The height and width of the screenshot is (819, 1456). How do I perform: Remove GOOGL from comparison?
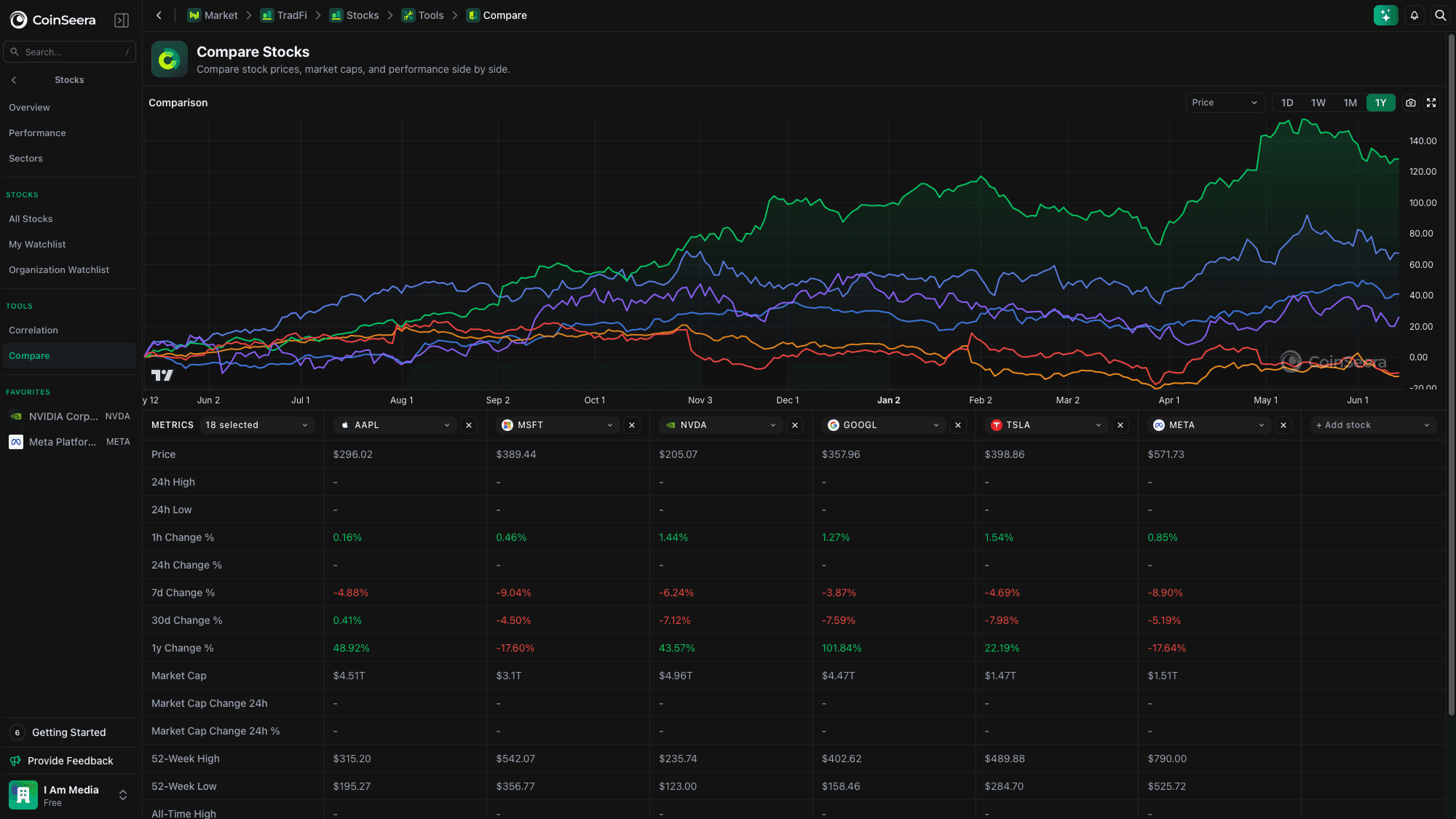pos(958,425)
